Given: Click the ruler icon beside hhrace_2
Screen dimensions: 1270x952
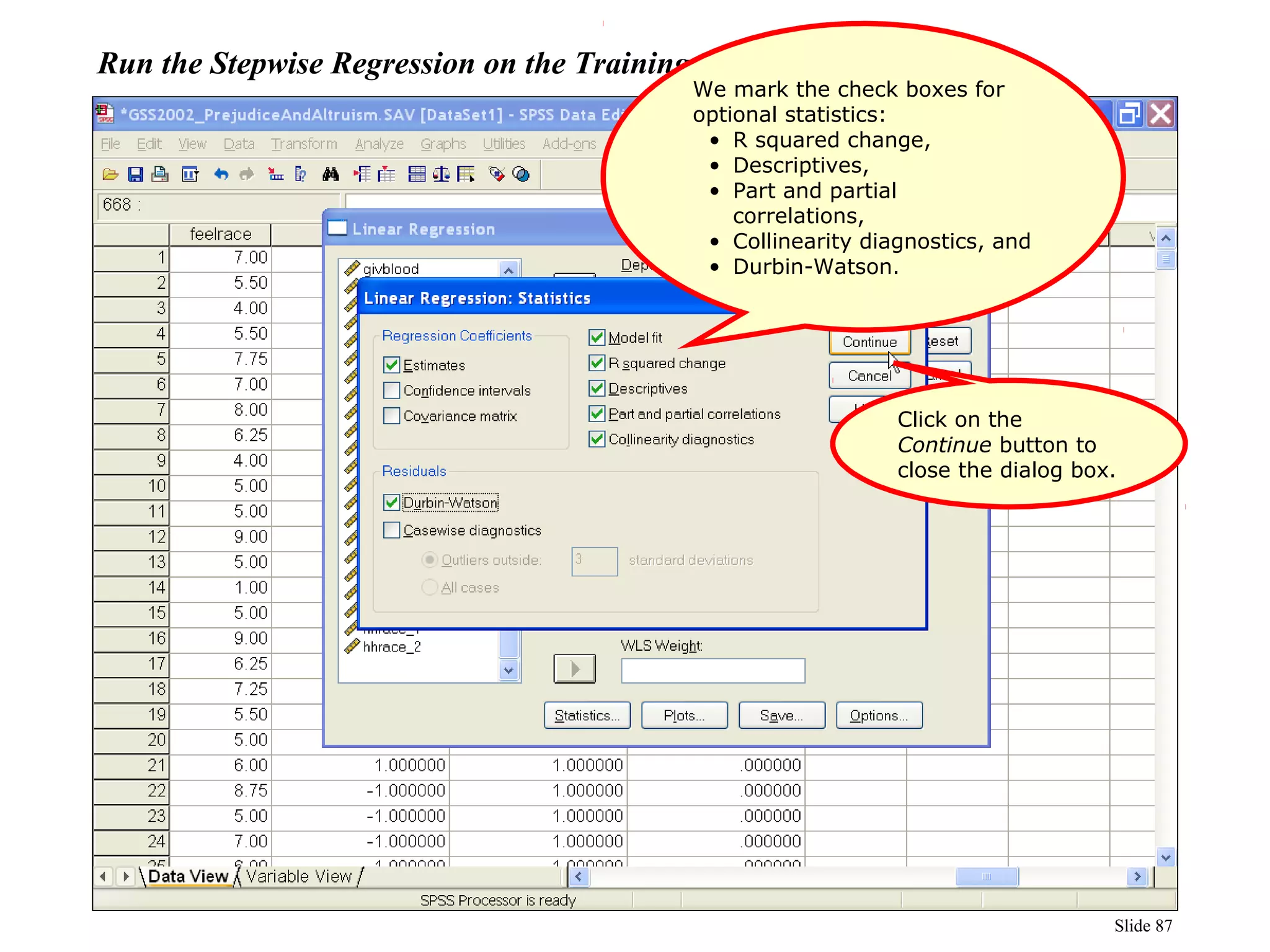Looking at the screenshot, I should [x=352, y=646].
